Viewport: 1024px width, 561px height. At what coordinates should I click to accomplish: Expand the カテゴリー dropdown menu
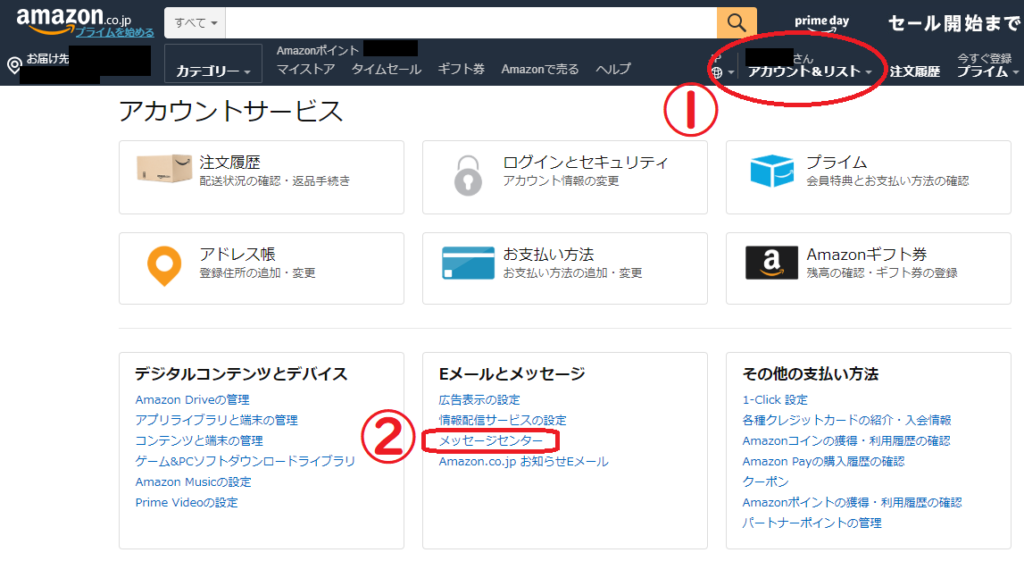tap(213, 71)
